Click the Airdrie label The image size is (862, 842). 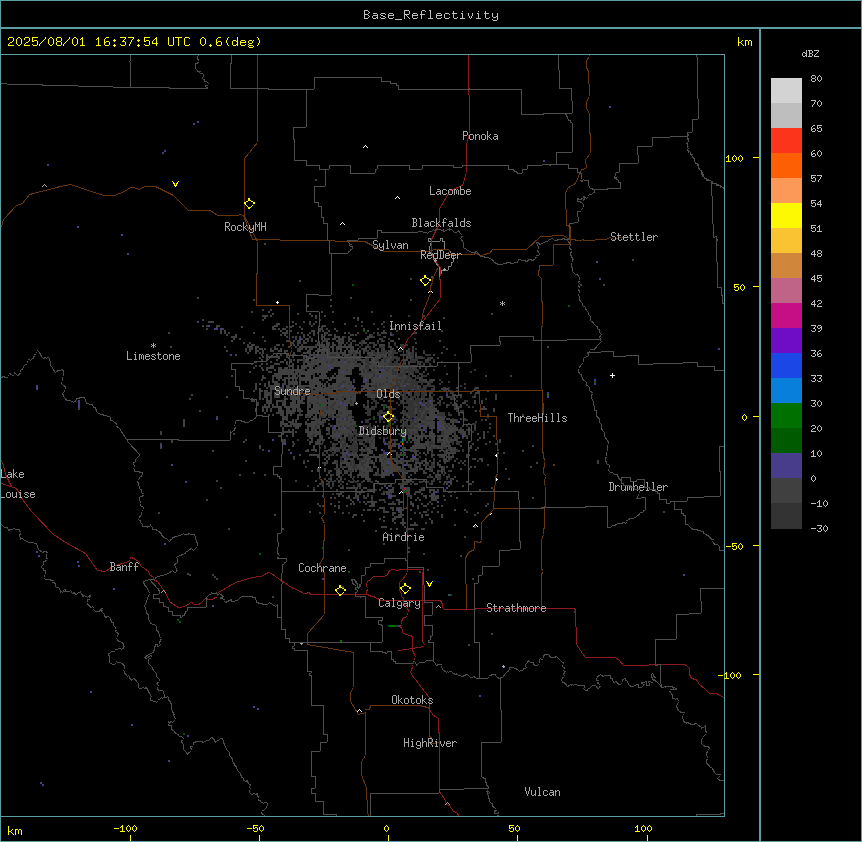(x=404, y=537)
